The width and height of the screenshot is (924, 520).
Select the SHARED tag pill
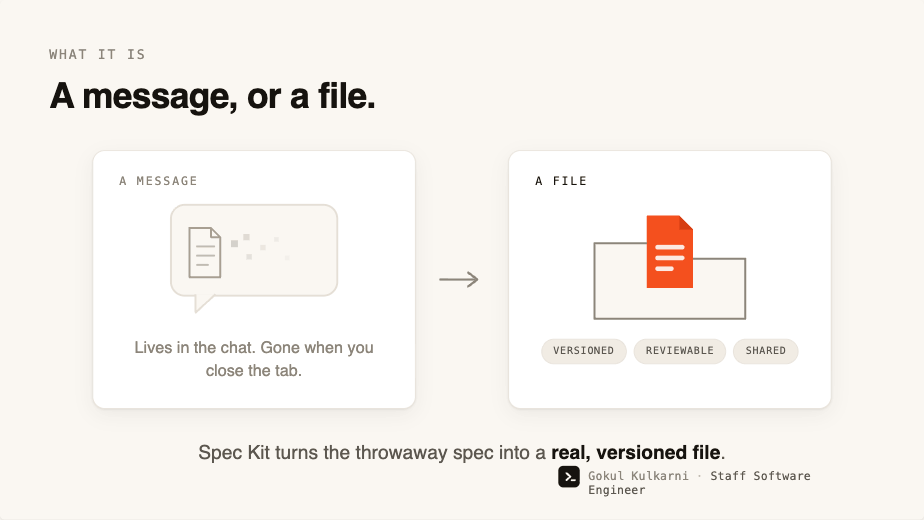tap(765, 351)
